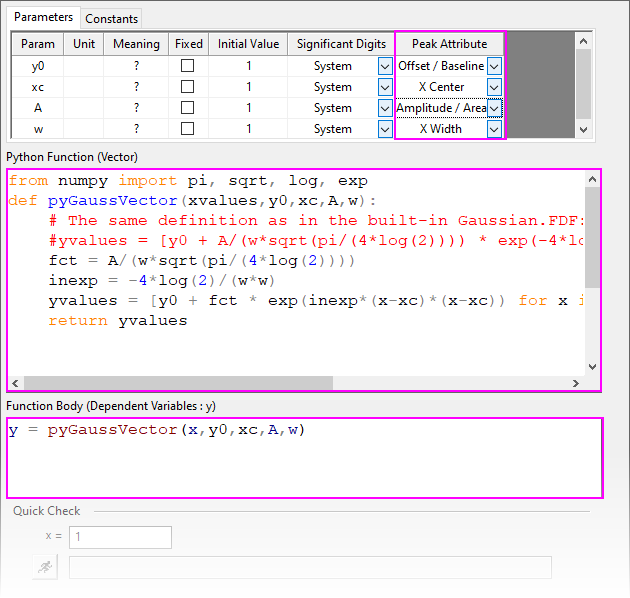The height and width of the screenshot is (598, 630).
Task: Open Significant Digits dropdown for parameter A
Action: click(x=385, y=108)
